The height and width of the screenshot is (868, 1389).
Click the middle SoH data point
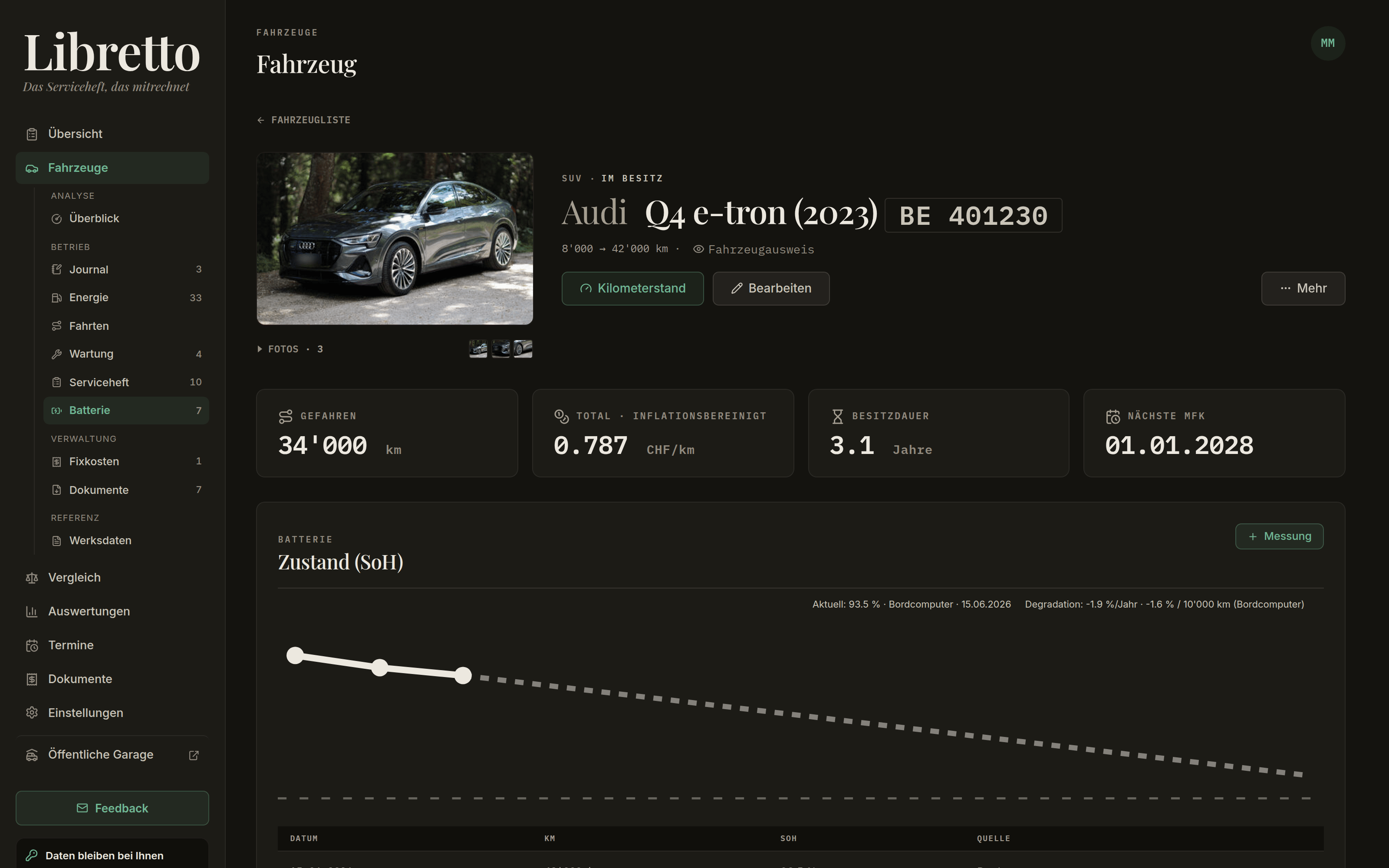click(x=379, y=667)
